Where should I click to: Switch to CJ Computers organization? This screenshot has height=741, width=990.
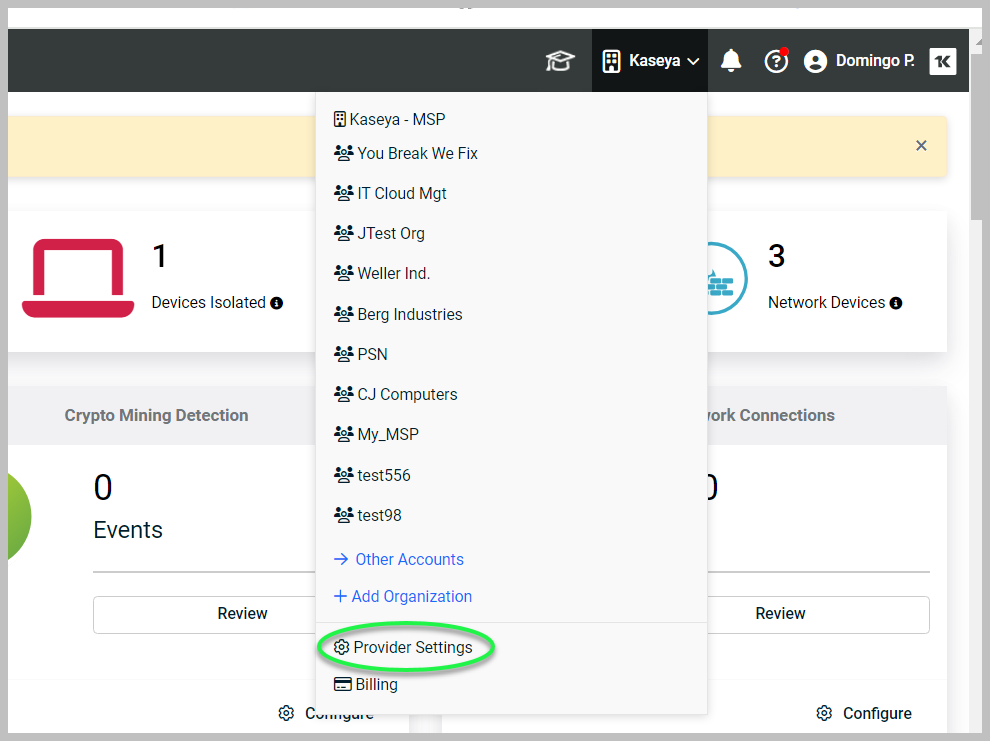pyautogui.click(x=395, y=394)
